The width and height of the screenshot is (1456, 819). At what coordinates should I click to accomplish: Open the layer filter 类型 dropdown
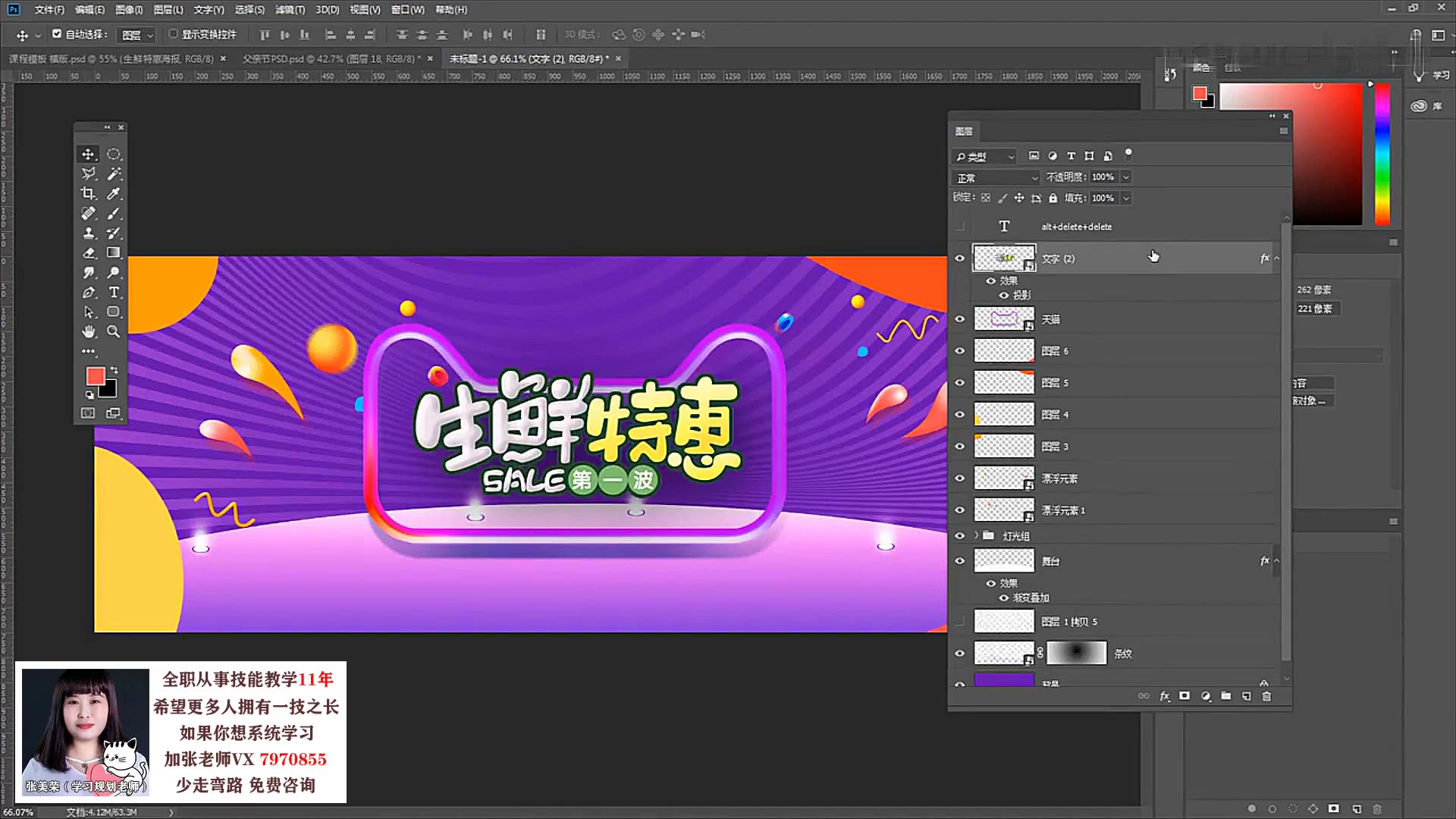[984, 156]
